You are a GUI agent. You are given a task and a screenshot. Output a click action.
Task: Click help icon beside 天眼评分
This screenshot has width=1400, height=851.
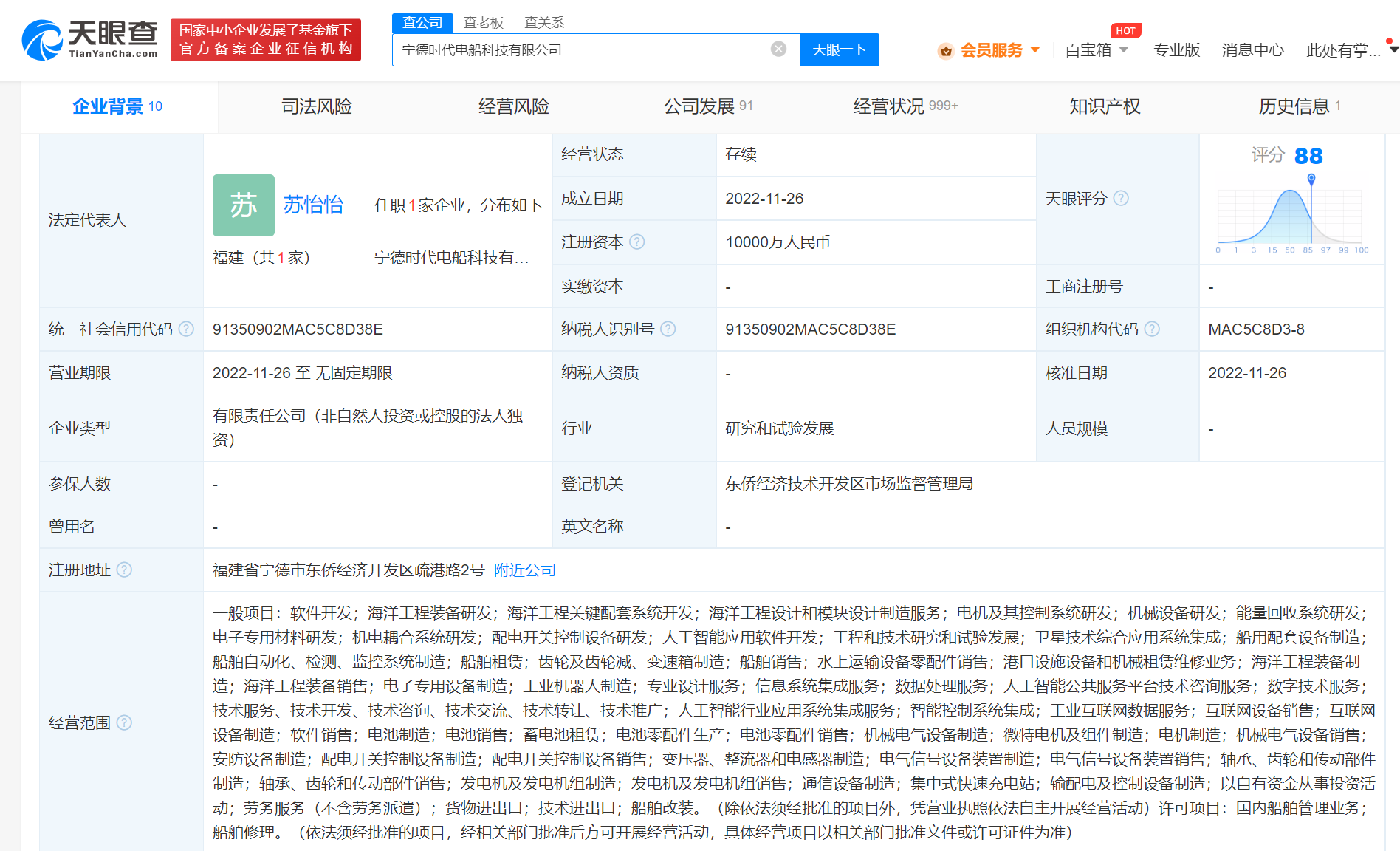(x=1121, y=199)
